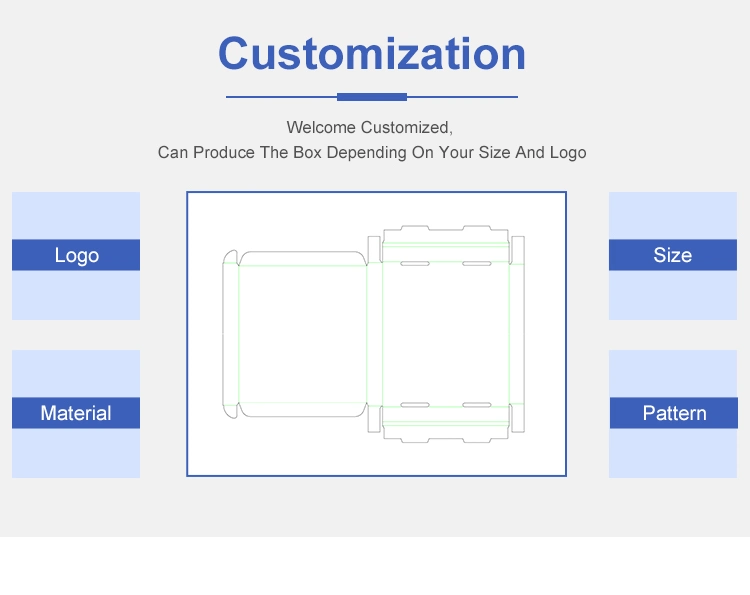The width and height of the screenshot is (750, 595).
Task: Open the box dieline template image
Action: coord(376,334)
